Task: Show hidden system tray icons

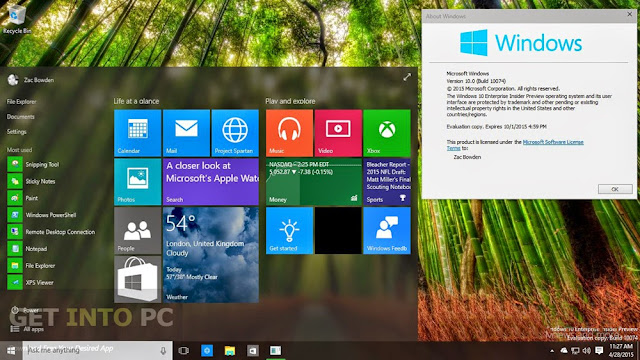Action: pyautogui.click(x=552, y=351)
